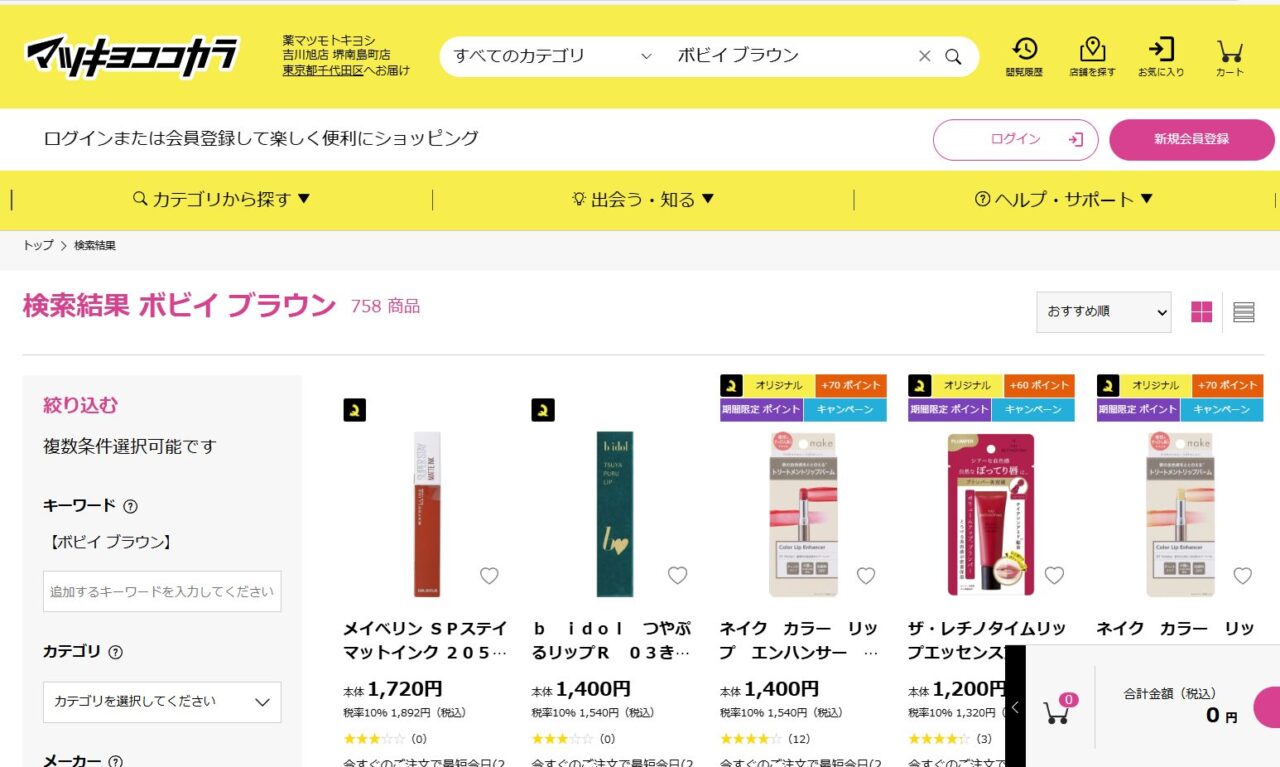Expand ヘルプ・サポート menu
This screenshot has width=1280, height=767.
click(x=1064, y=200)
